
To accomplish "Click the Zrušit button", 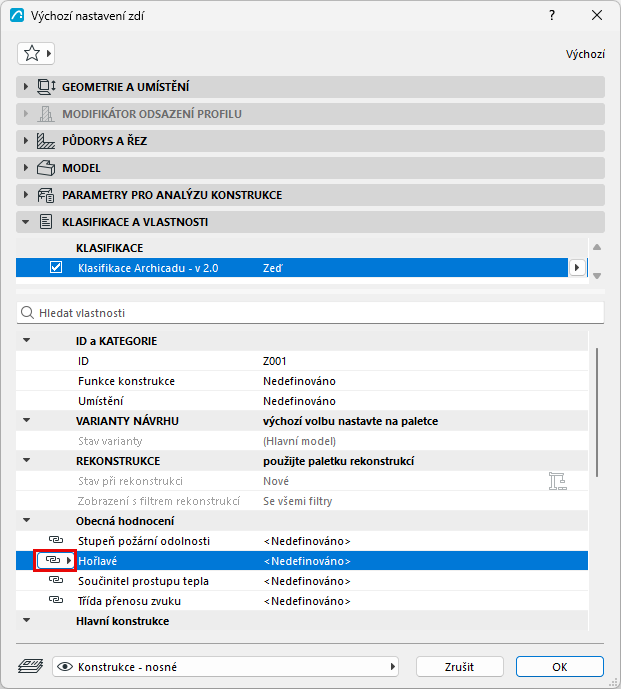I will tap(459, 667).
